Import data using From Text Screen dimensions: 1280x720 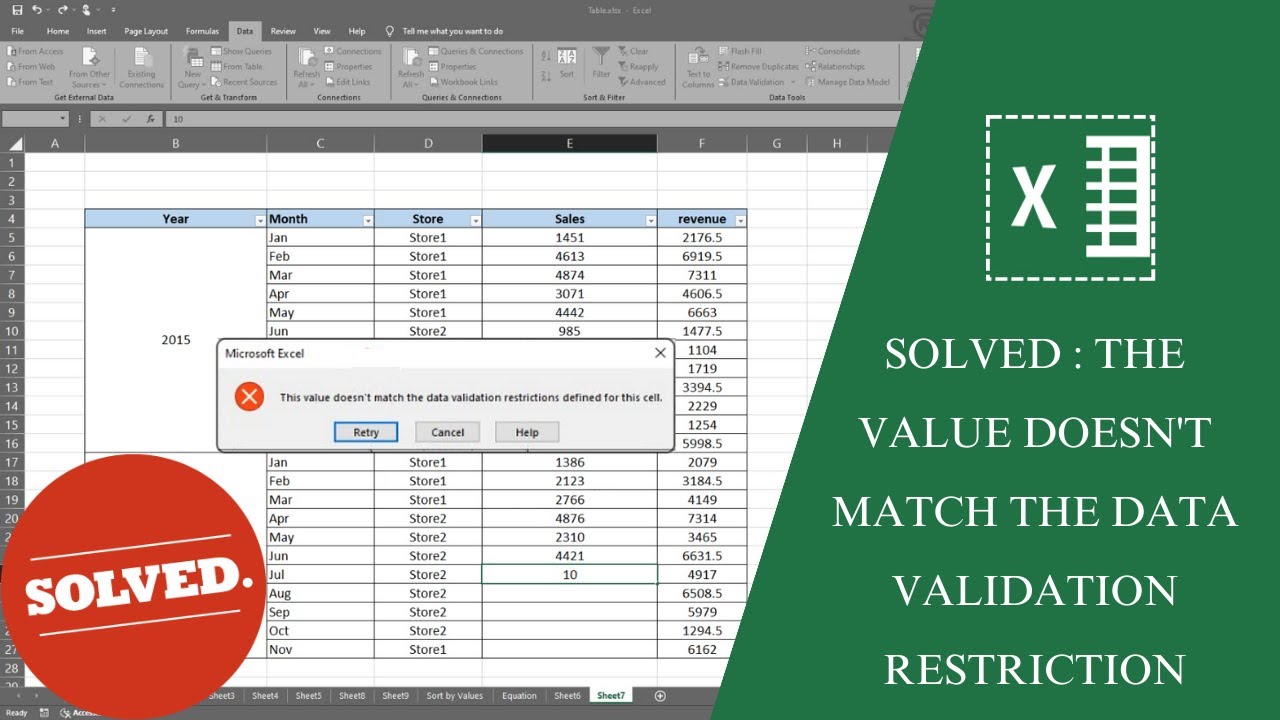[29, 82]
